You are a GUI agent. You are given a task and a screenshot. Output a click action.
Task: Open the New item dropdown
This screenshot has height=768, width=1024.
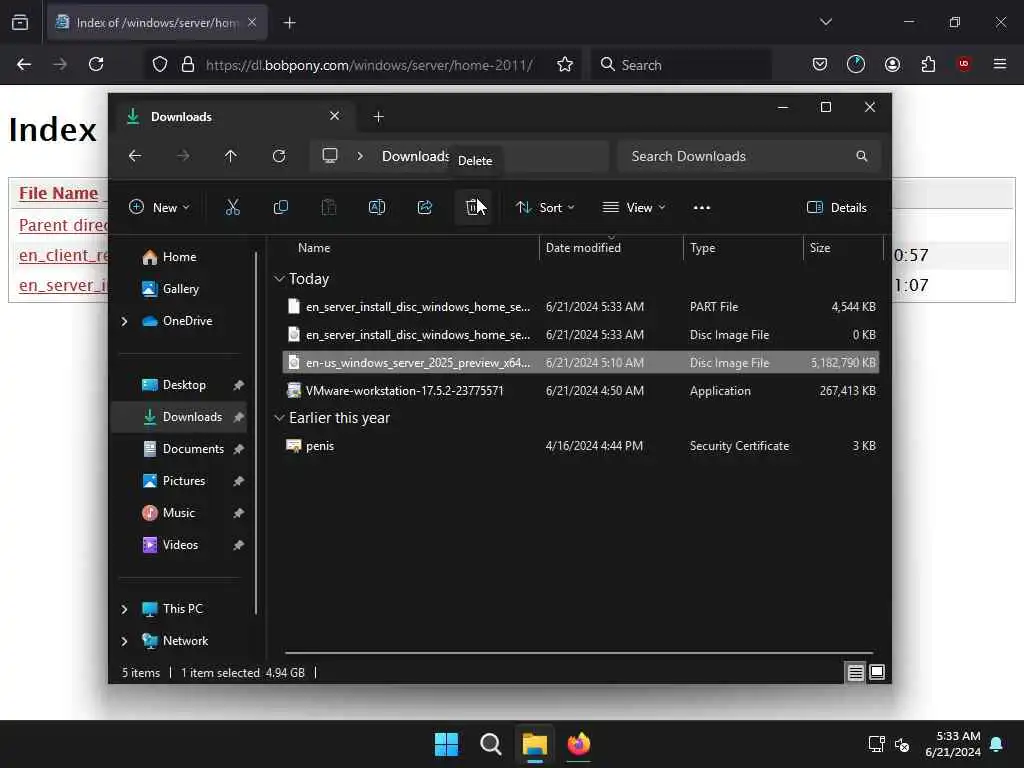pyautogui.click(x=159, y=208)
